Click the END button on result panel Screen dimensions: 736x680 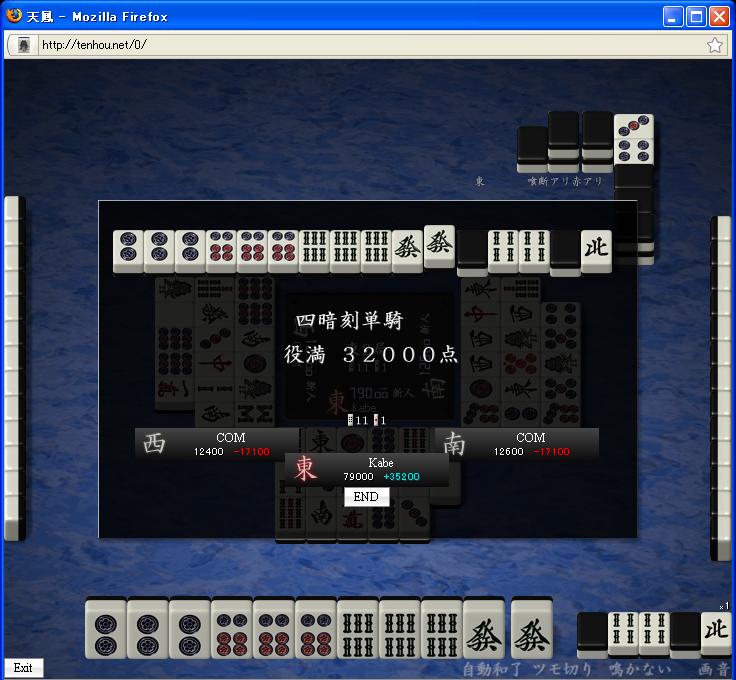[x=366, y=497]
